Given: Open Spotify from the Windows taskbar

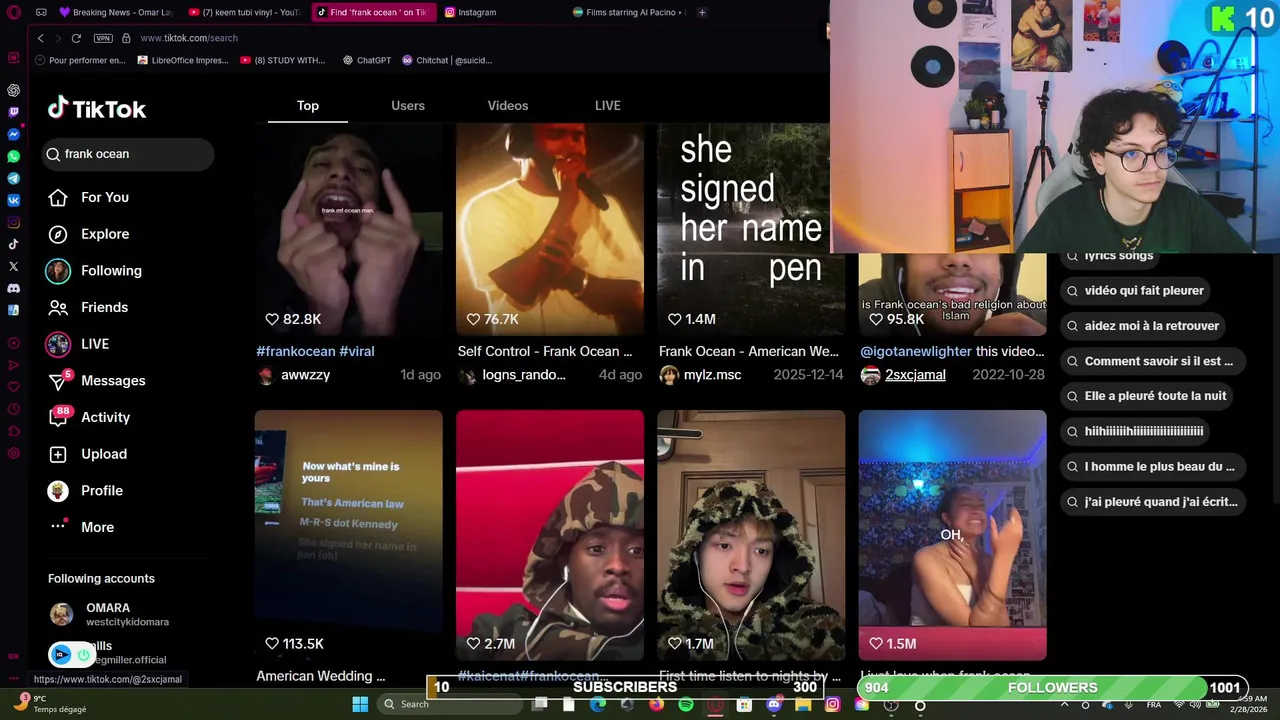Looking at the screenshot, I should [686, 704].
